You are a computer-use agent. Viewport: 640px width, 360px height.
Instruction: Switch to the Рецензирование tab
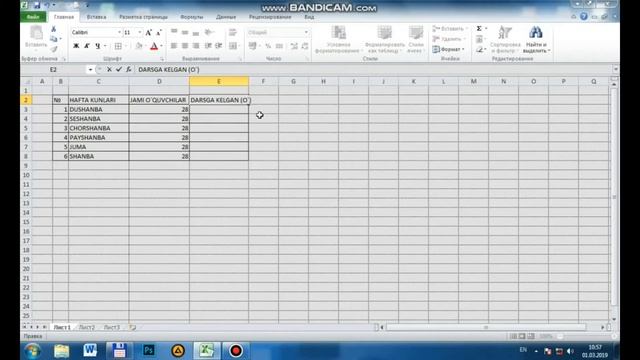270,17
